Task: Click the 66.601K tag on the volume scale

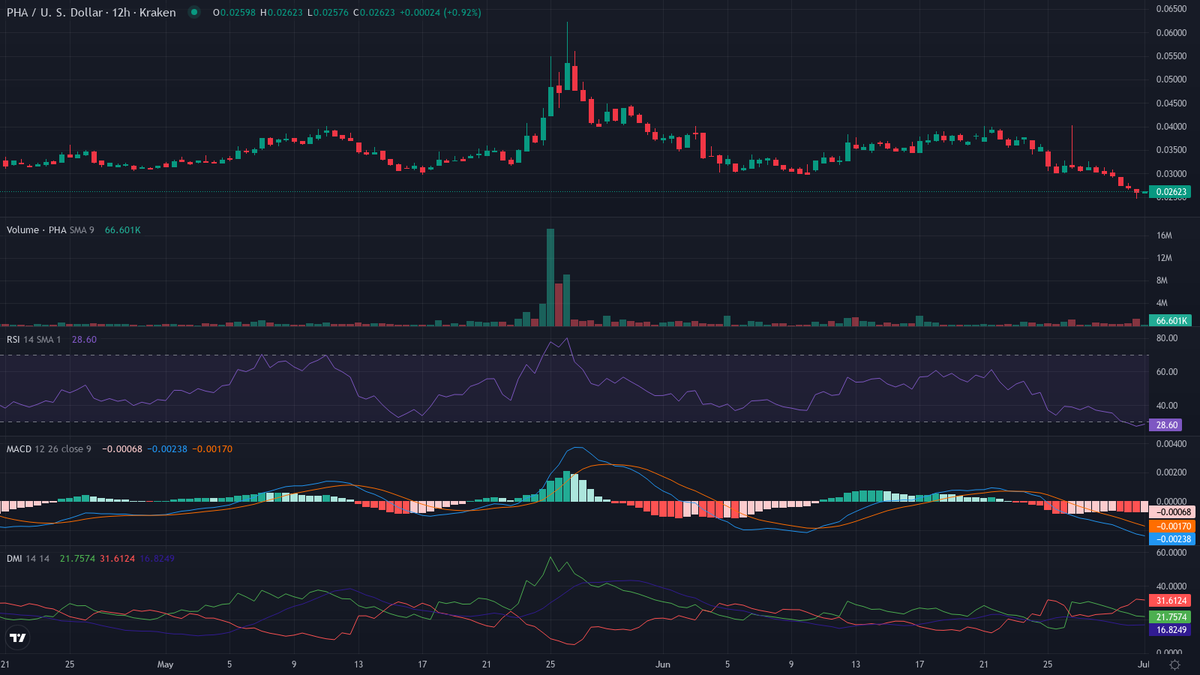Action: [x=1169, y=320]
